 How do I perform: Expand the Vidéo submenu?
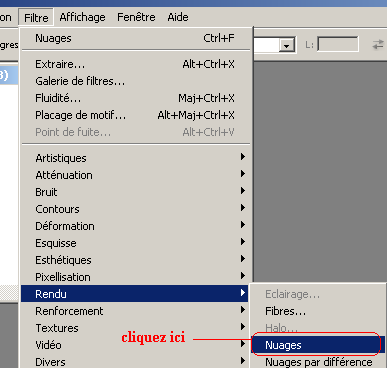pos(135,345)
